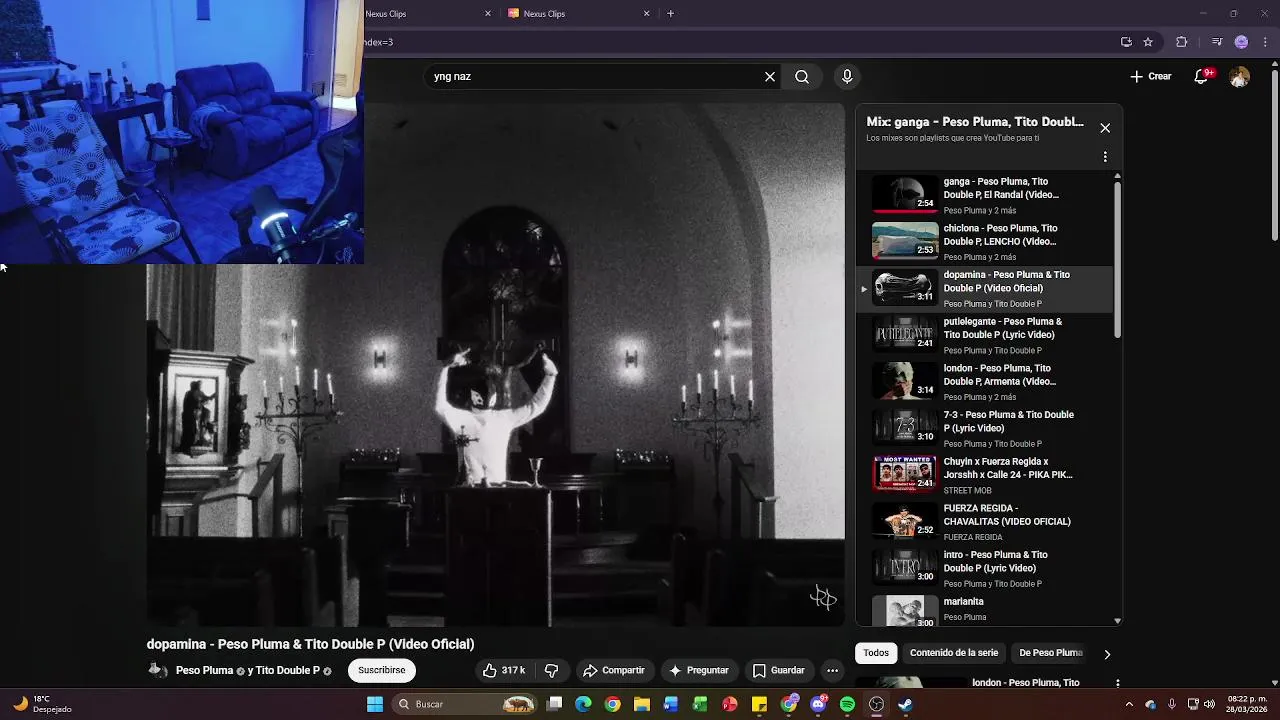Open Microsoft Edge from taskbar

583,704
